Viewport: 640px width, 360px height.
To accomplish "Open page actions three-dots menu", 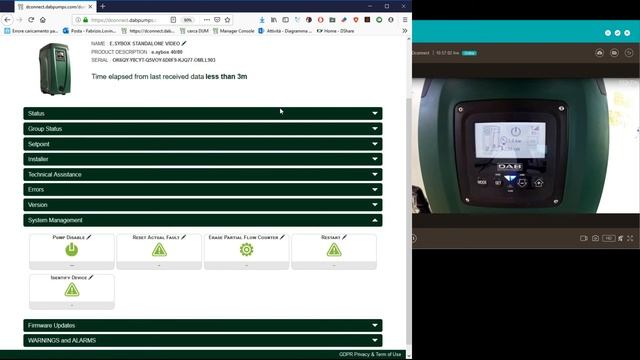I will pyautogui.click(x=207, y=20).
